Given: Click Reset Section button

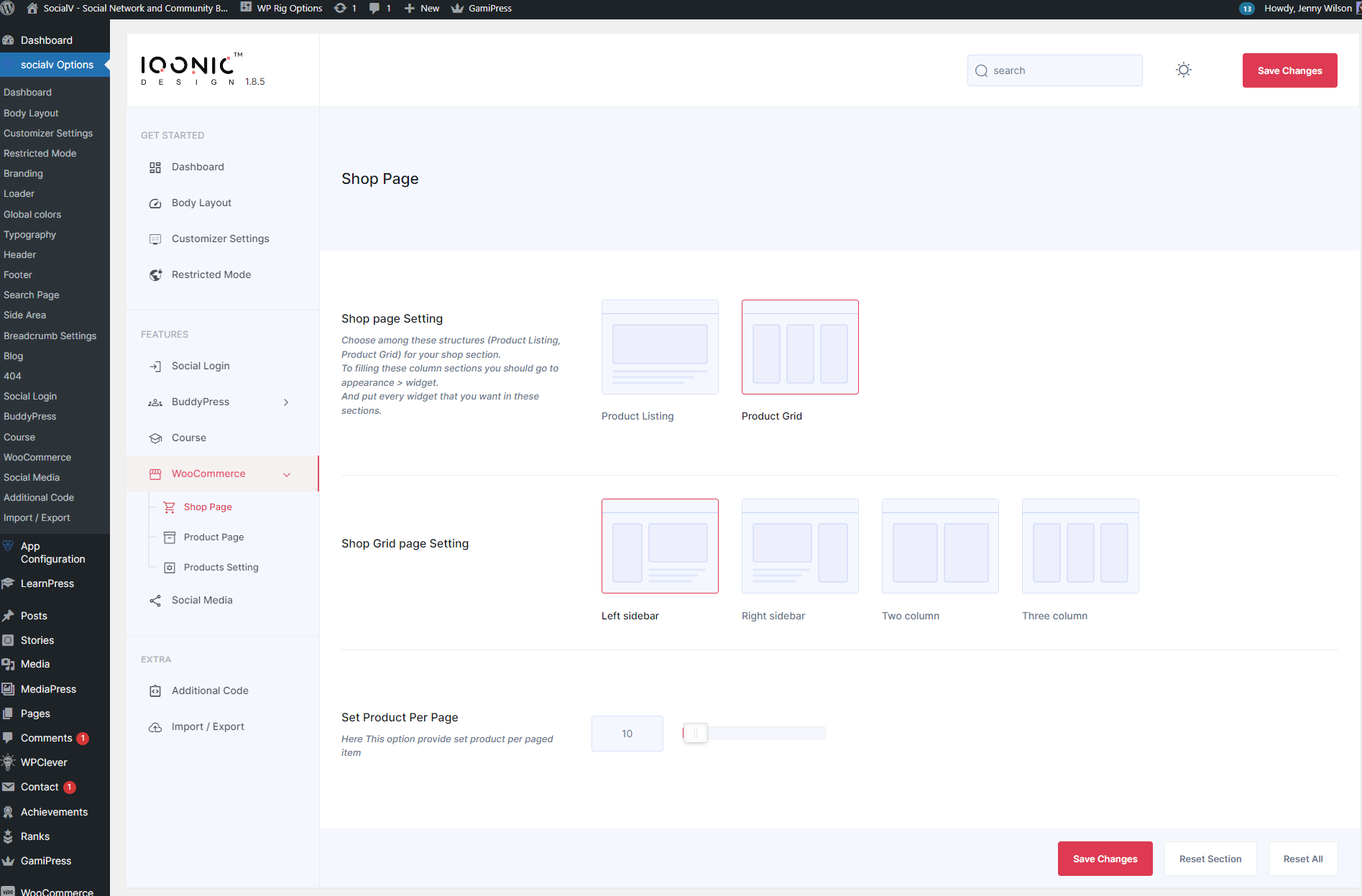Looking at the screenshot, I should pos(1210,859).
